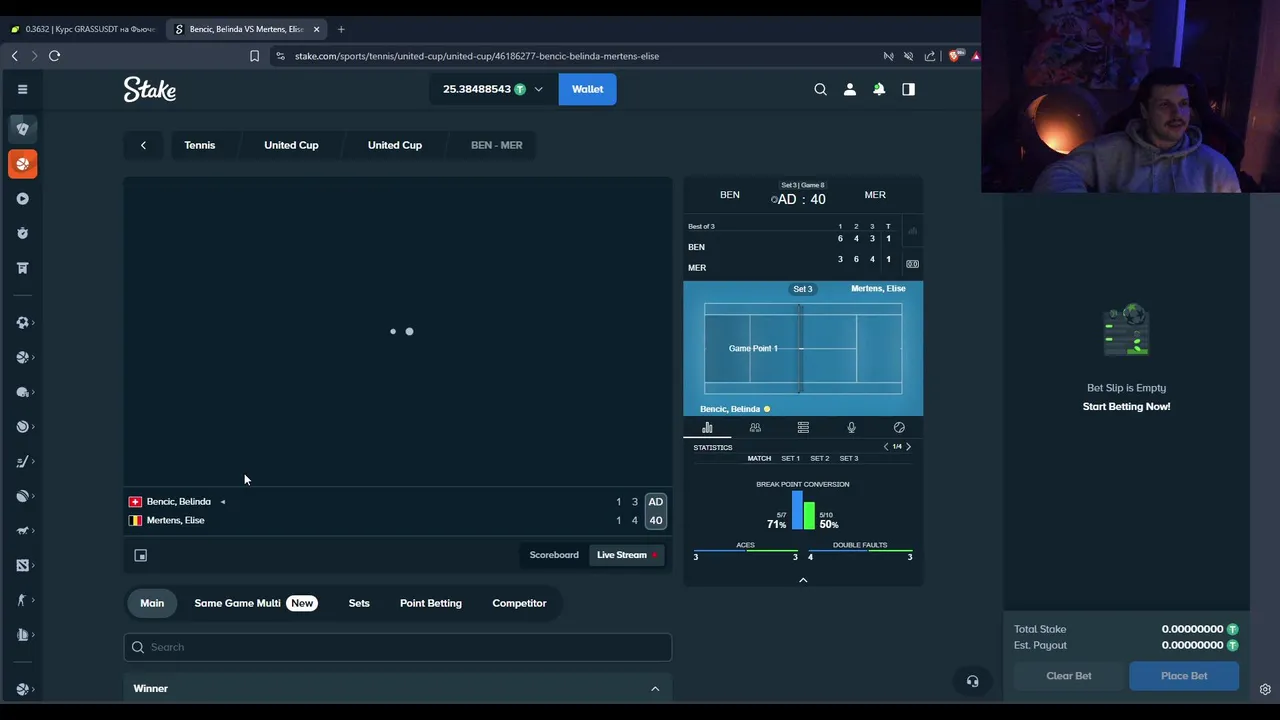Select SET 2 statistics filter
This screenshot has height=720, width=1280.
pos(819,458)
